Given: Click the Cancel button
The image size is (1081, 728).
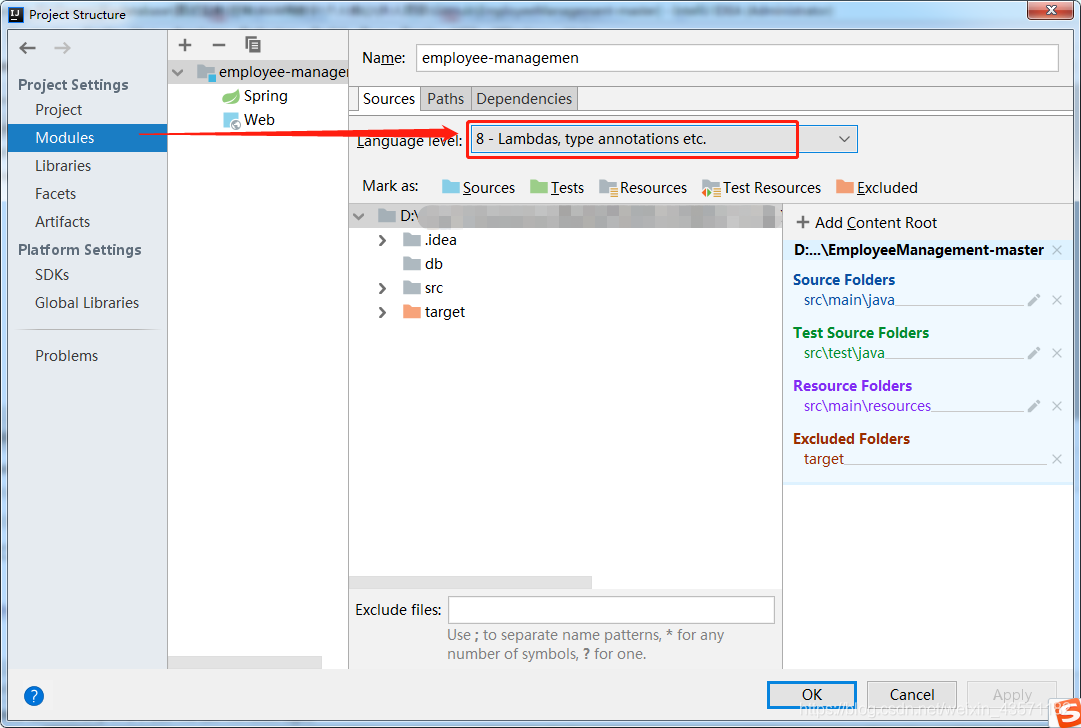Looking at the screenshot, I should click(911, 695).
